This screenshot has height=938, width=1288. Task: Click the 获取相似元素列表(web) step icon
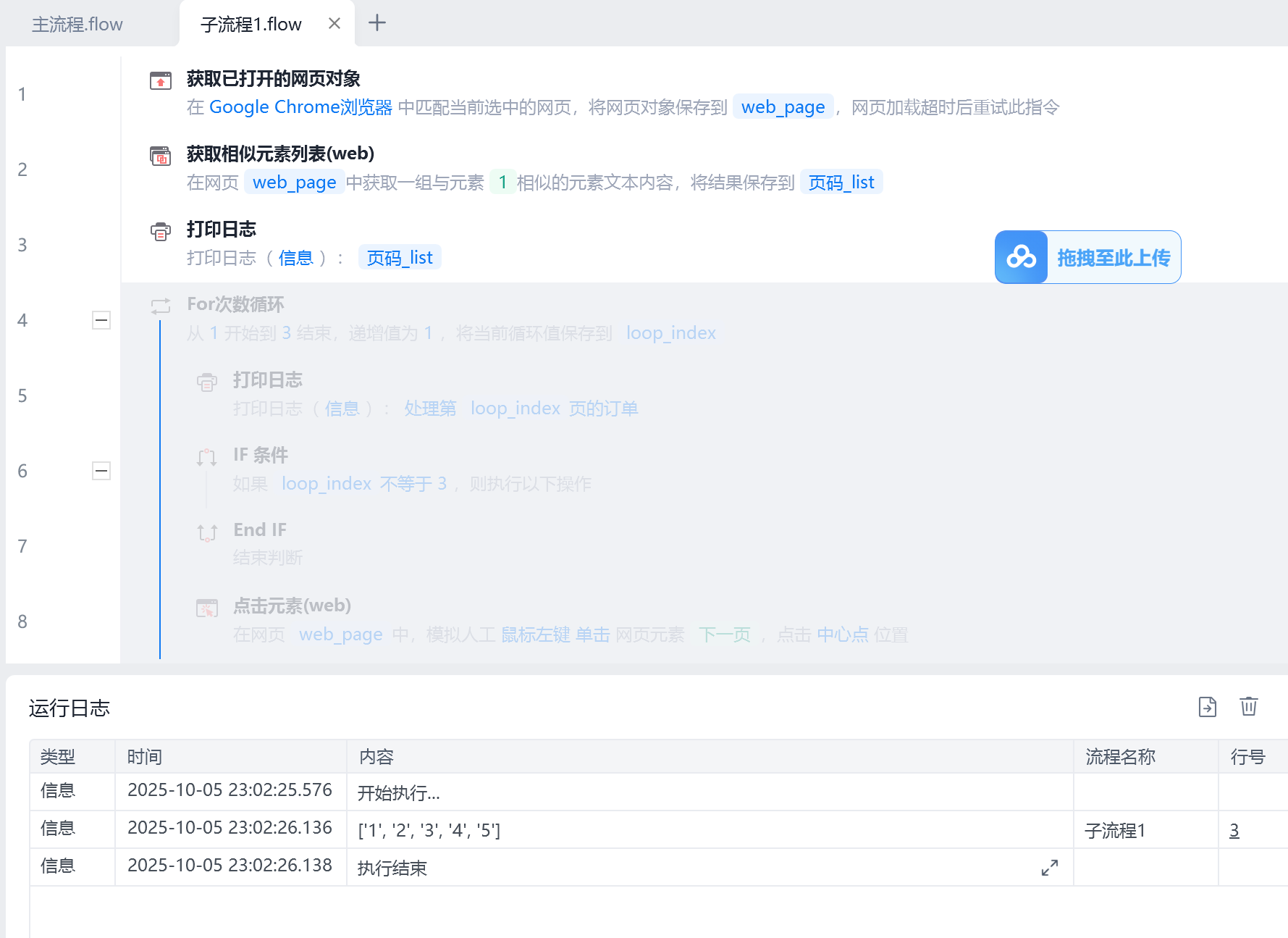click(x=161, y=156)
